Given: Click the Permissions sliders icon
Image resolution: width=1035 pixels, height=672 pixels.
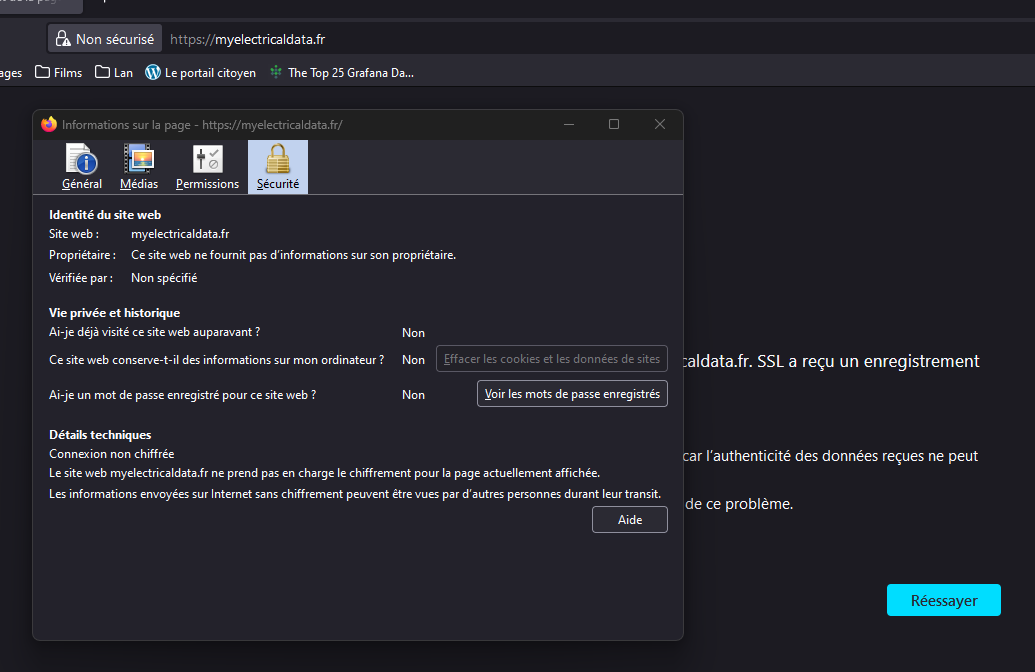Looking at the screenshot, I should pyautogui.click(x=207, y=160).
